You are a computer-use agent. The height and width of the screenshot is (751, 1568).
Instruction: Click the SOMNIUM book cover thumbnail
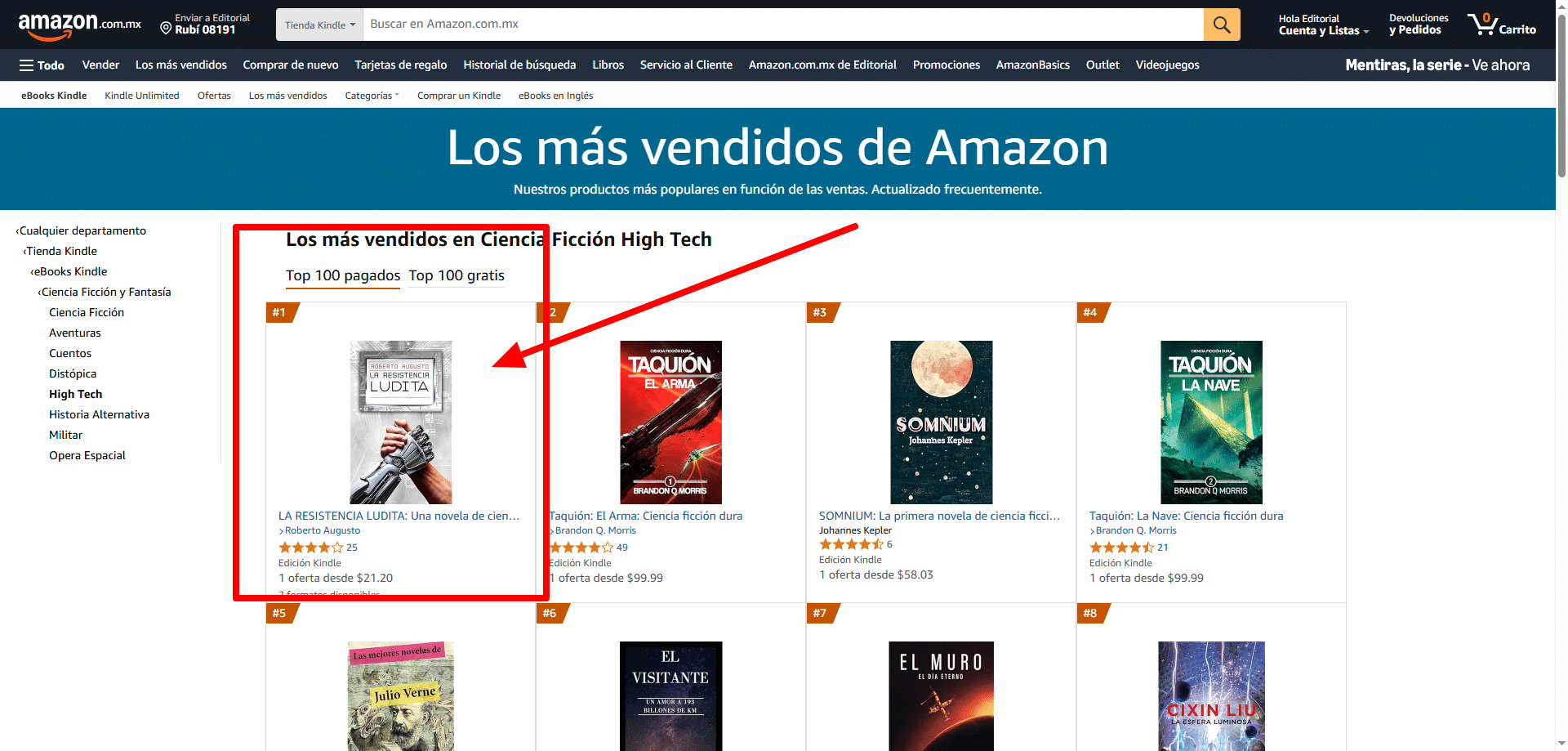tap(942, 422)
